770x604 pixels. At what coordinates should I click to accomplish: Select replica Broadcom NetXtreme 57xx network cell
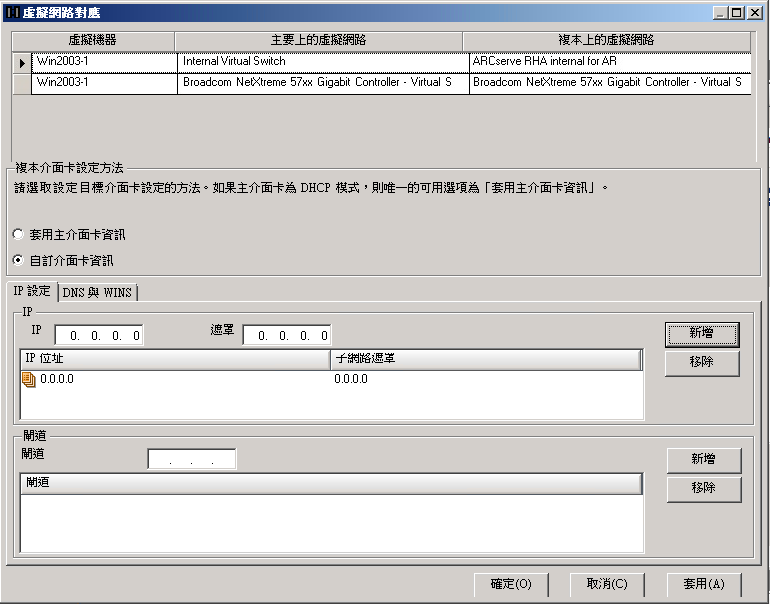pyautogui.click(x=610, y=83)
